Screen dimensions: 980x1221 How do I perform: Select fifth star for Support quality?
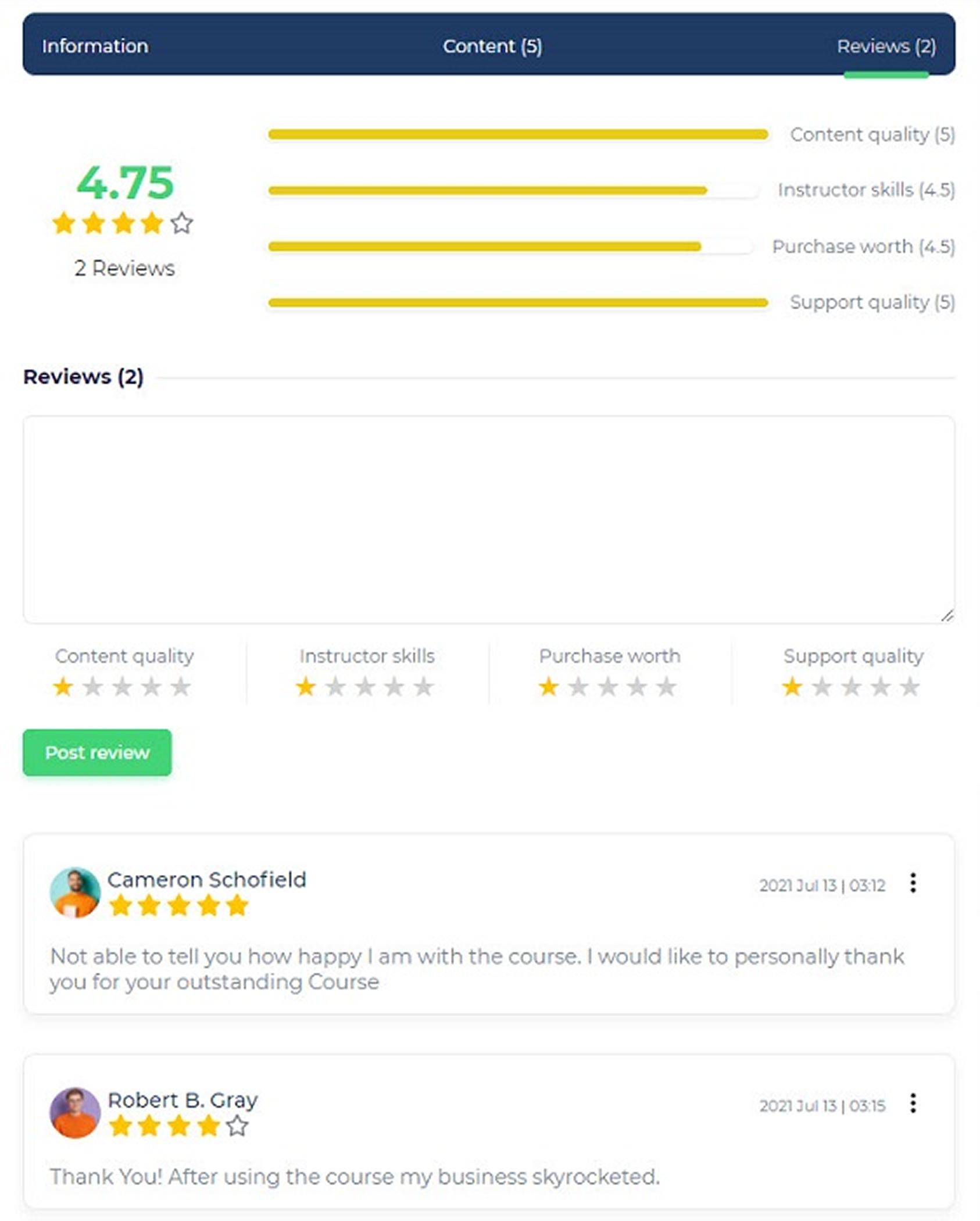point(910,687)
